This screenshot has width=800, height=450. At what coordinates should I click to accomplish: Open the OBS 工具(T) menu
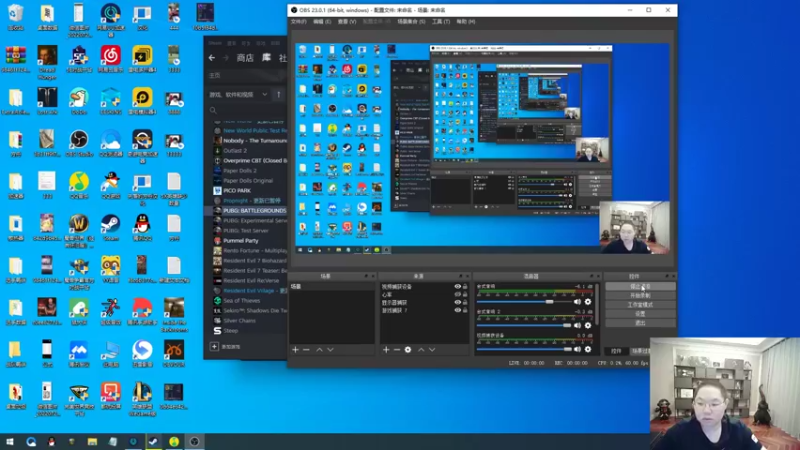[441, 21]
